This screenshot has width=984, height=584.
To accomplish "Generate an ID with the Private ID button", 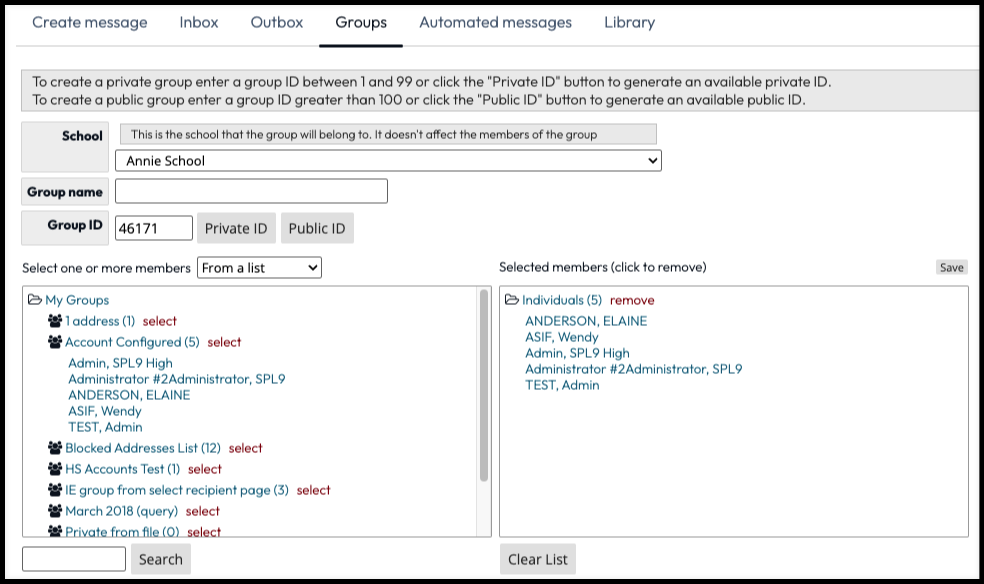I will pos(236,228).
